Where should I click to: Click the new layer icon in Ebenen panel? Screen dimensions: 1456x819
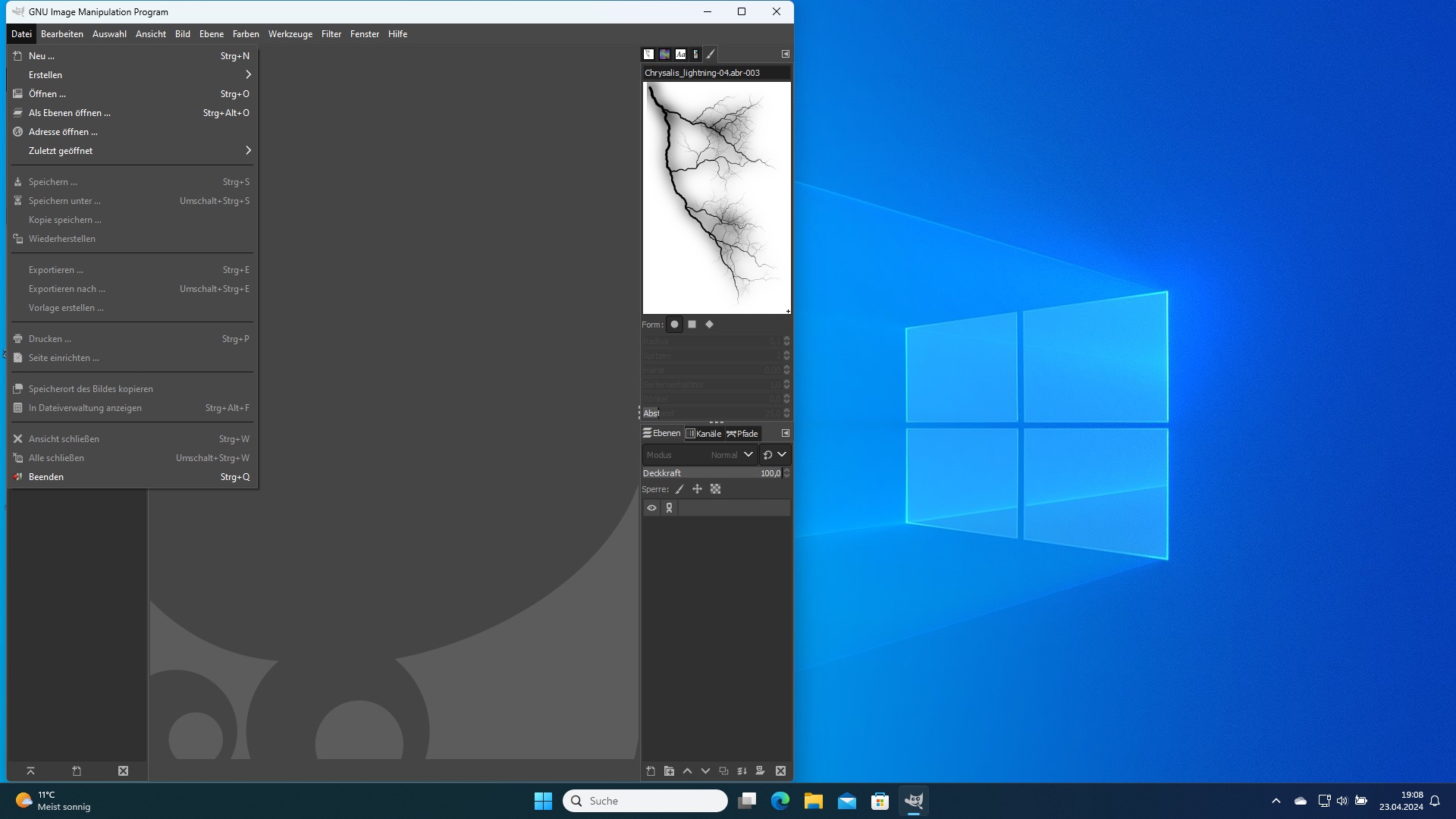[x=651, y=771]
